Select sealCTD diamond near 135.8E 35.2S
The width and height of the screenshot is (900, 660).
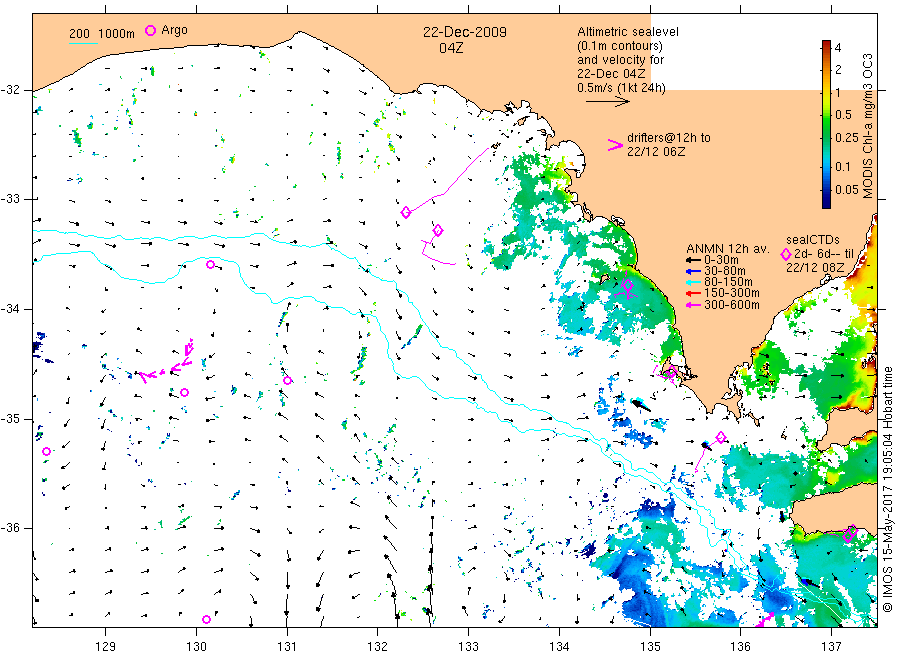point(721,437)
